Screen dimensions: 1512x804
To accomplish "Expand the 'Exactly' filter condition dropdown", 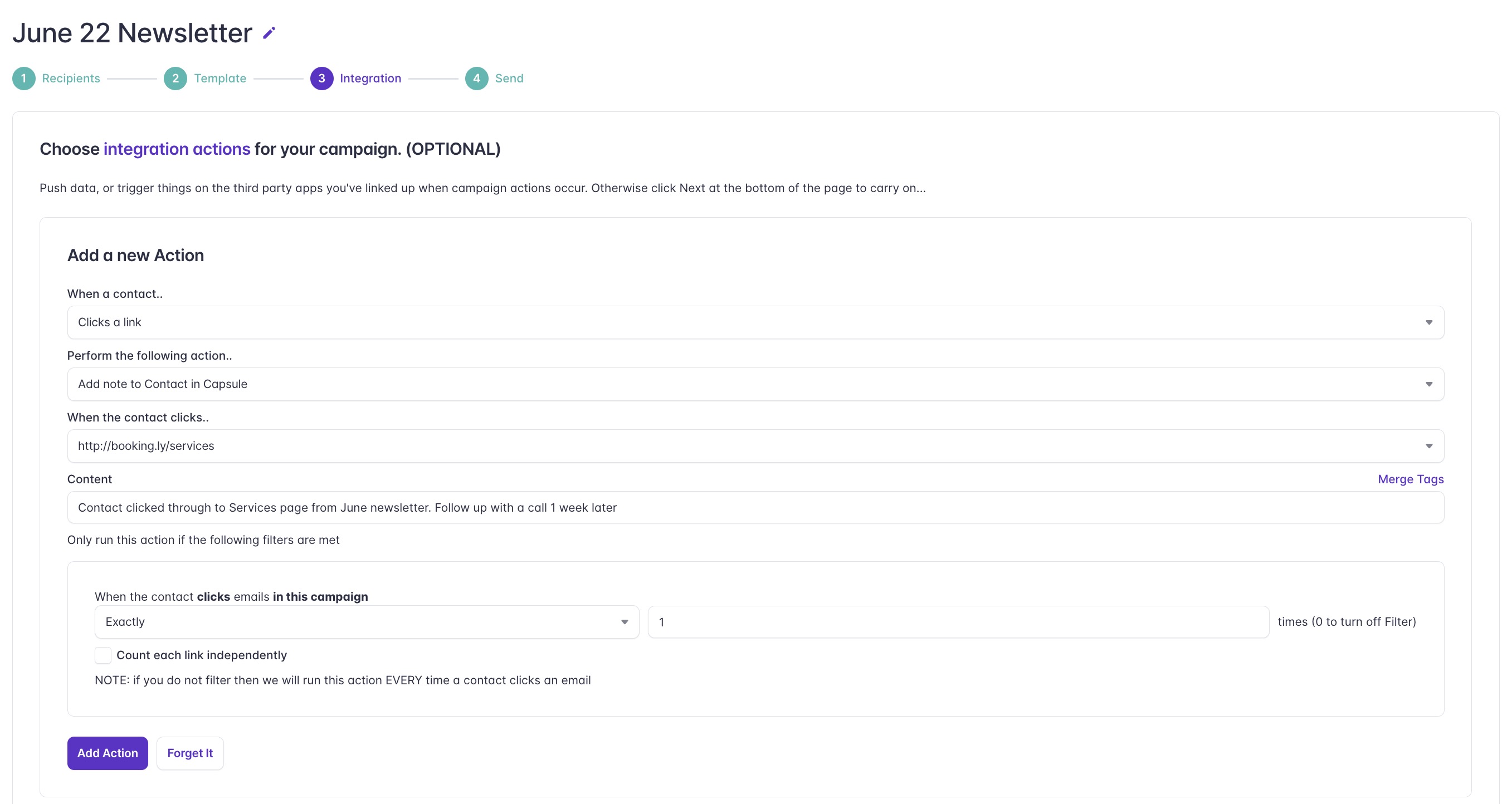I will [x=366, y=621].
